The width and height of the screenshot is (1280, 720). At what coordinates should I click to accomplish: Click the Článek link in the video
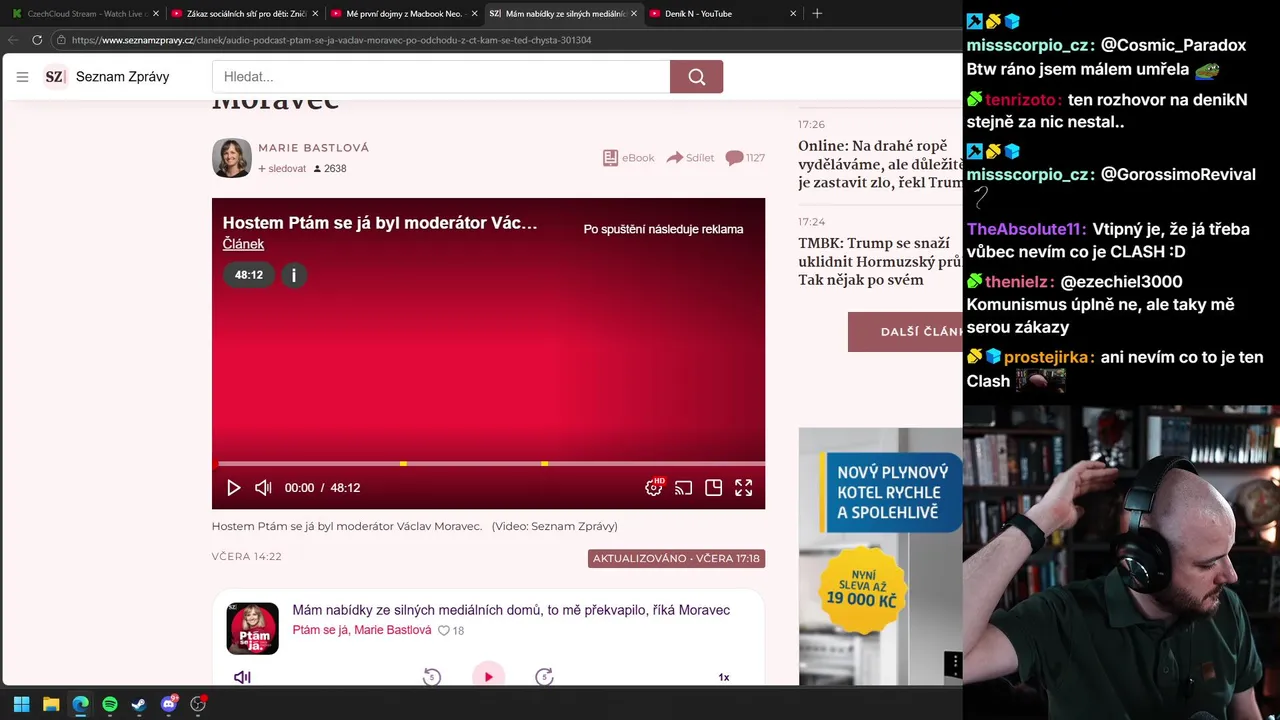click(243, 244)
